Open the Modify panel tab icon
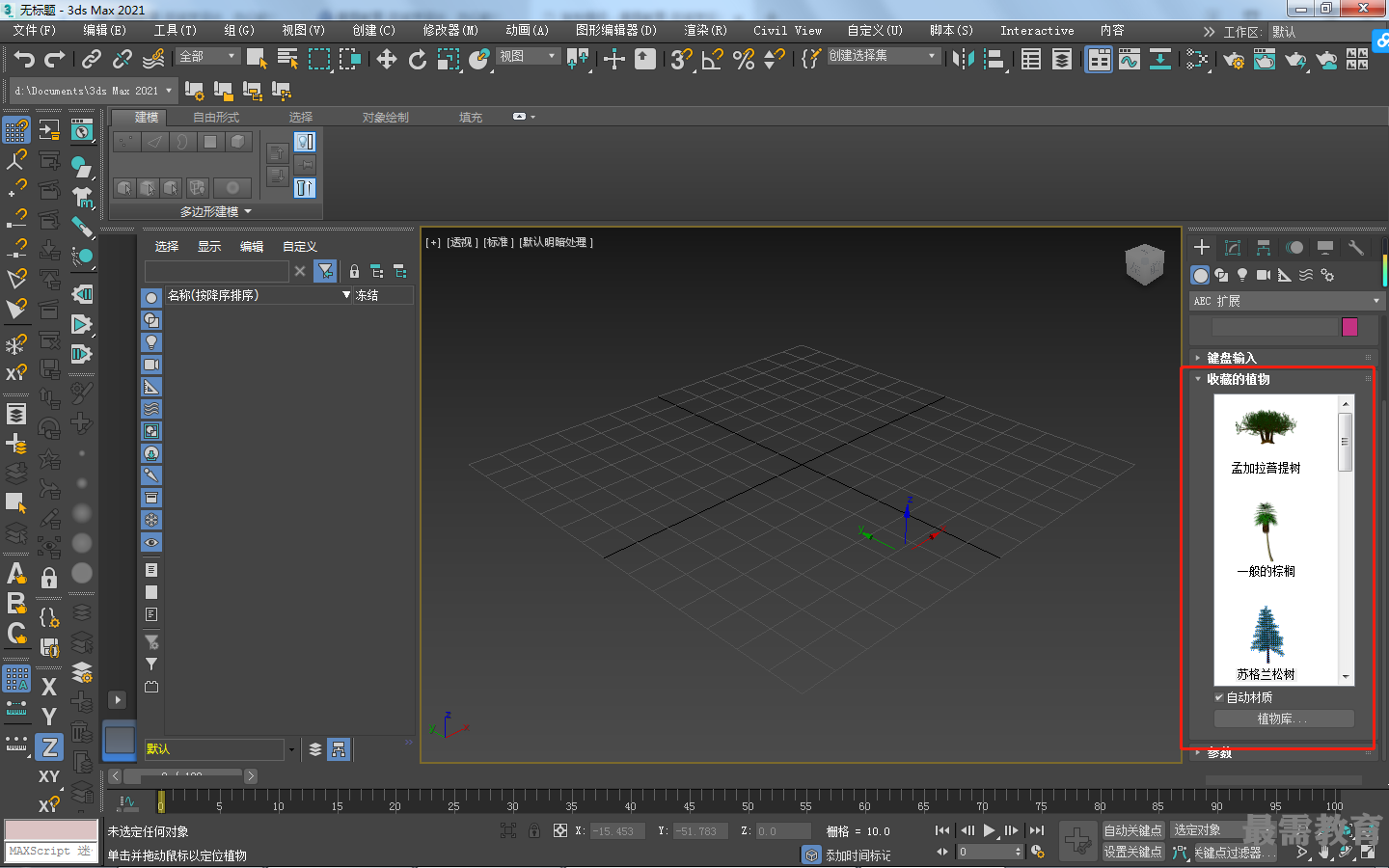 point(1233,248)
